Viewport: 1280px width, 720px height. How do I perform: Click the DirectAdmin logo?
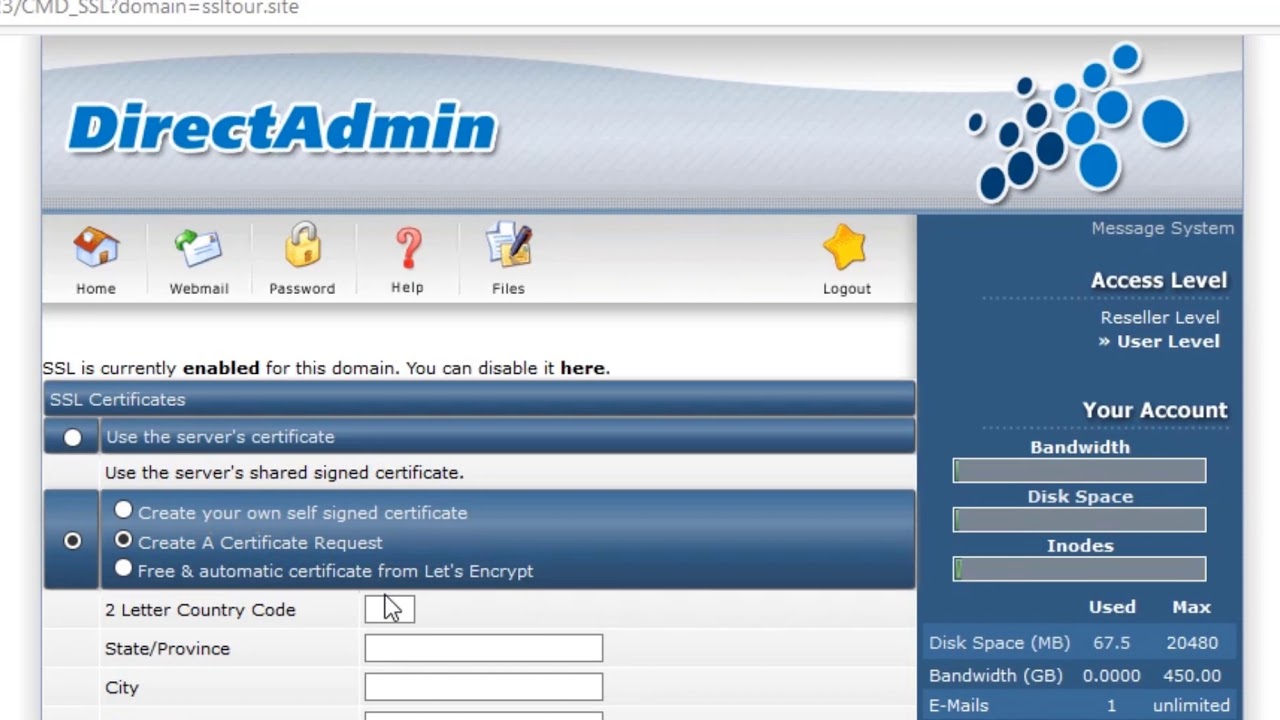(x=282, y=127)
